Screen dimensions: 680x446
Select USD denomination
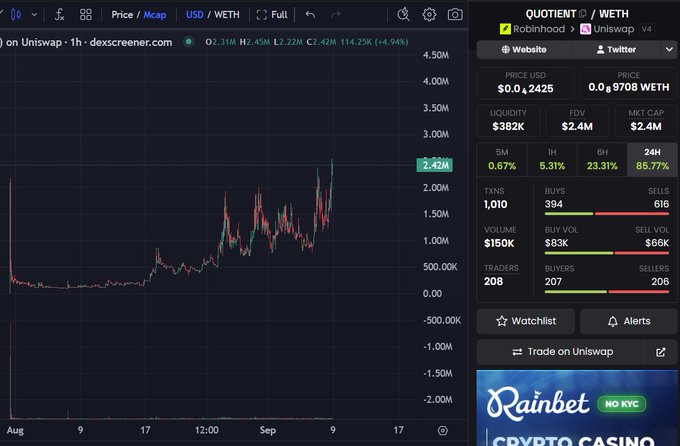click(194, 15)
